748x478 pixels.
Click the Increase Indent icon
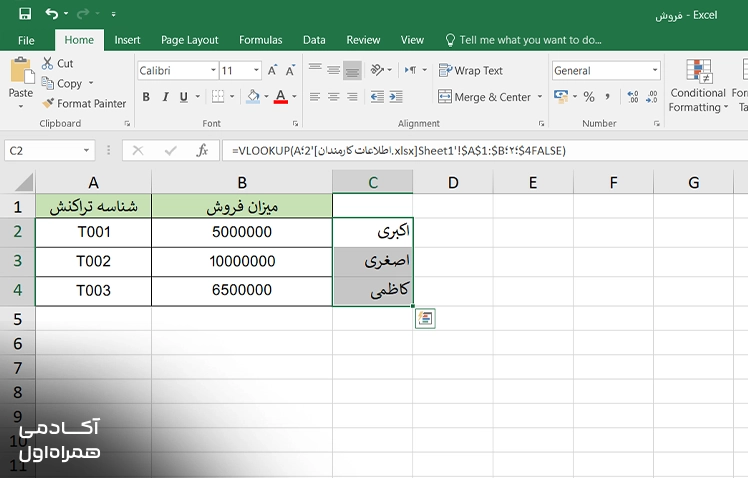[x=396, y=97]
